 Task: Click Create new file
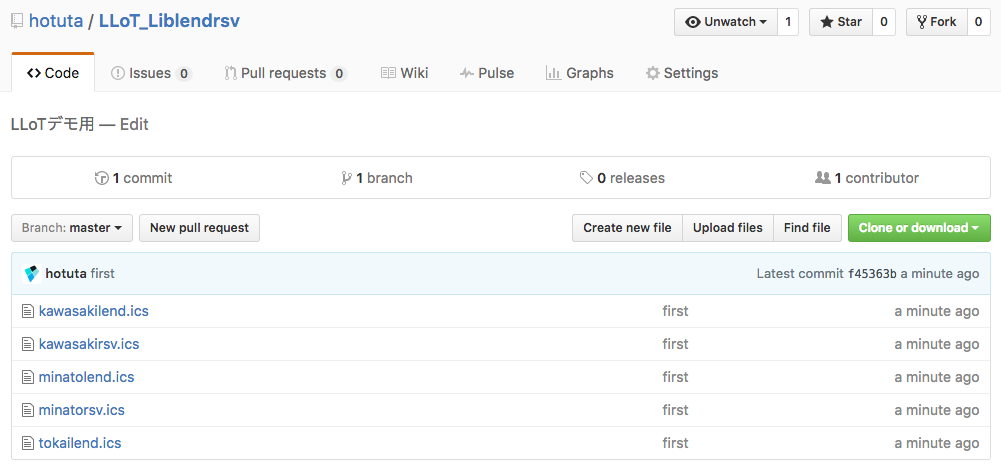pos(628,228)
